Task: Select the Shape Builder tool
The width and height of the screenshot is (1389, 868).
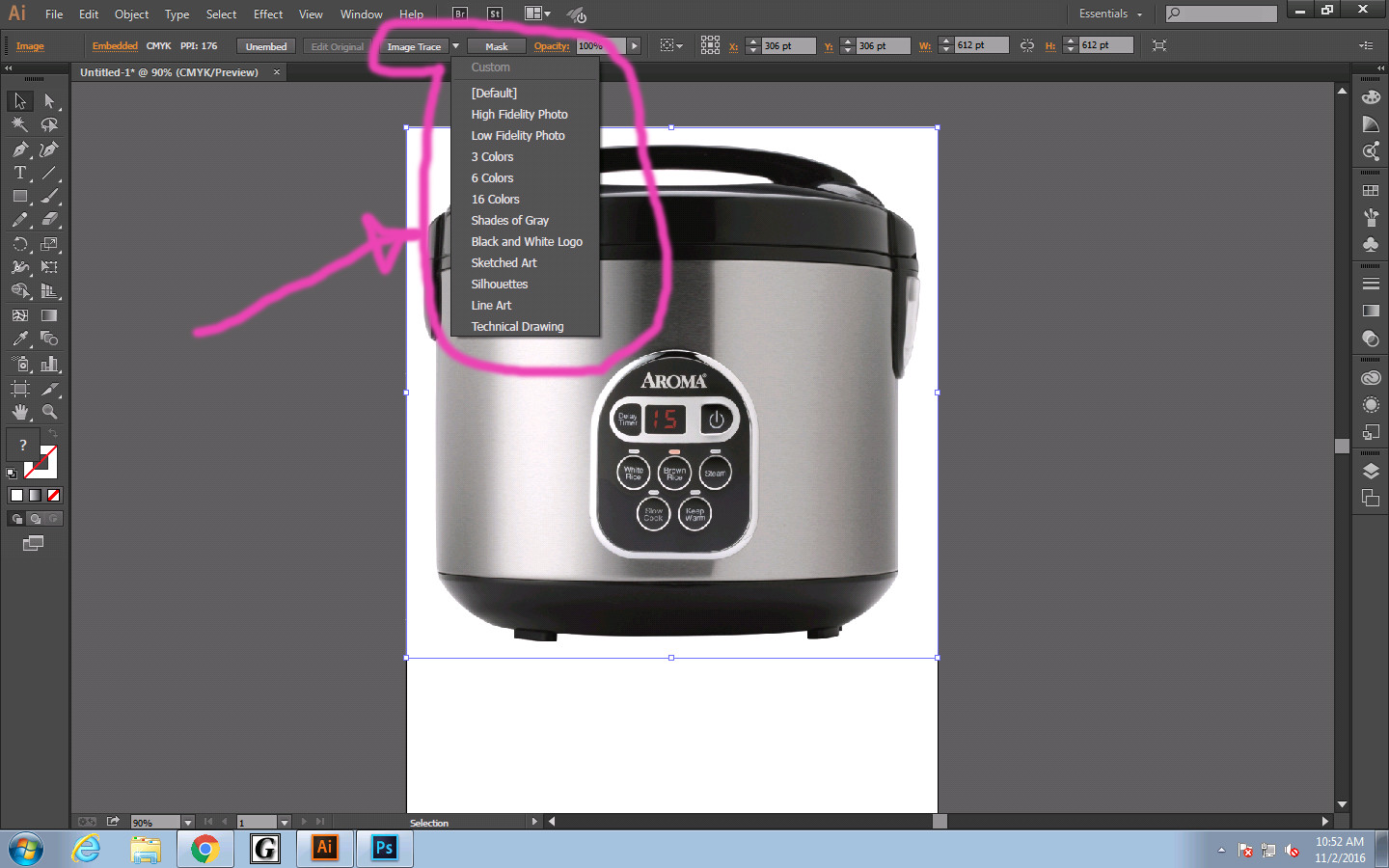Action: (x=20, y=291)
